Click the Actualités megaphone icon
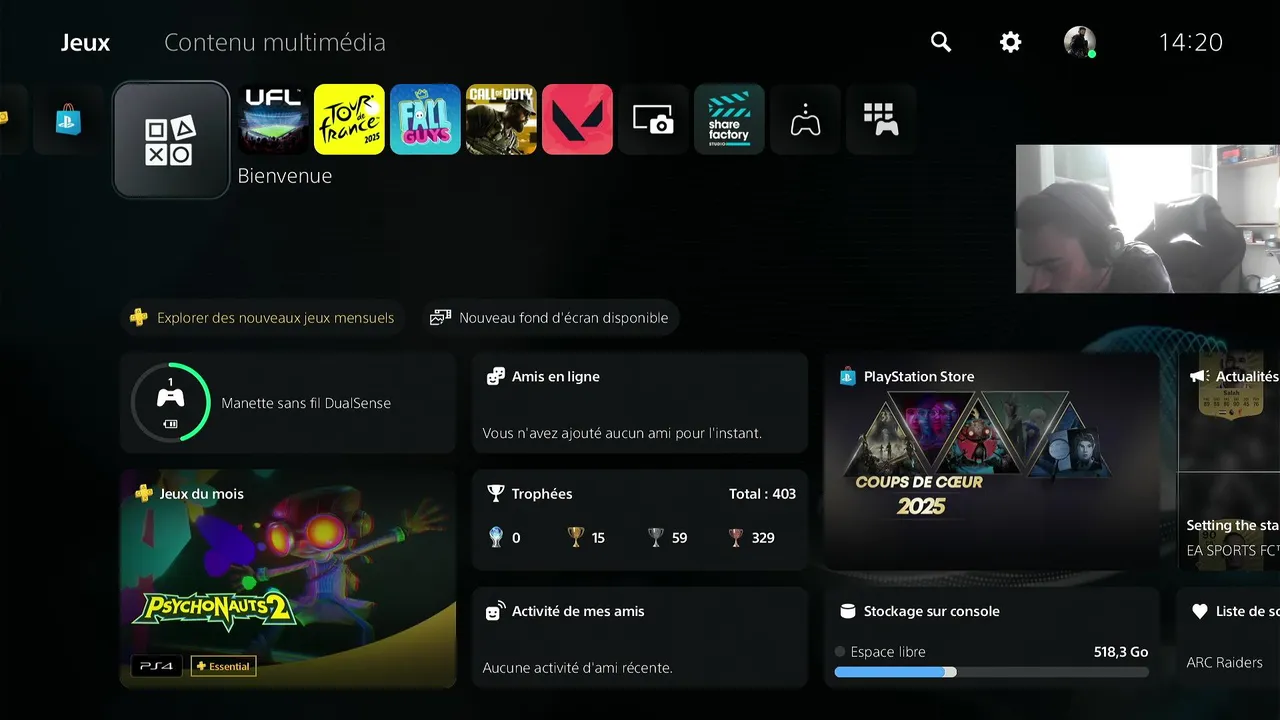This screenshot has width=1280, height=720. click(x=1198, y=377)
